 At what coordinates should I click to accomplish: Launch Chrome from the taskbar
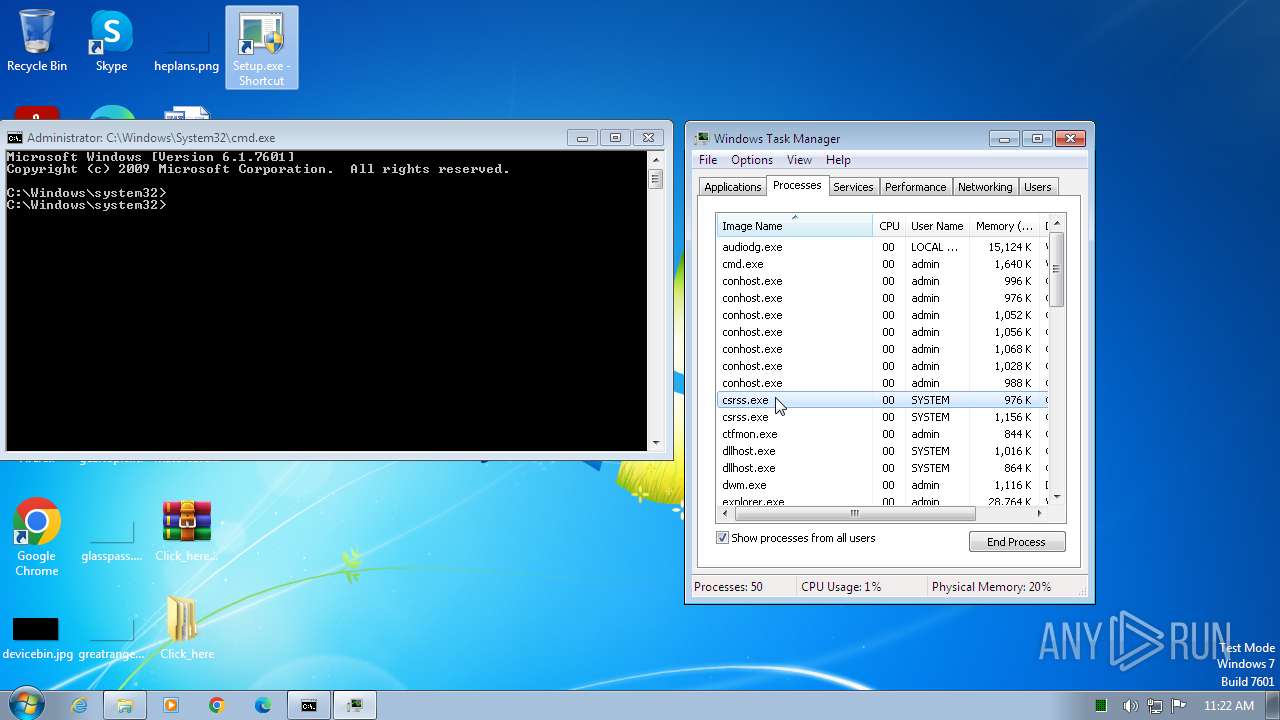click(216, 705)
